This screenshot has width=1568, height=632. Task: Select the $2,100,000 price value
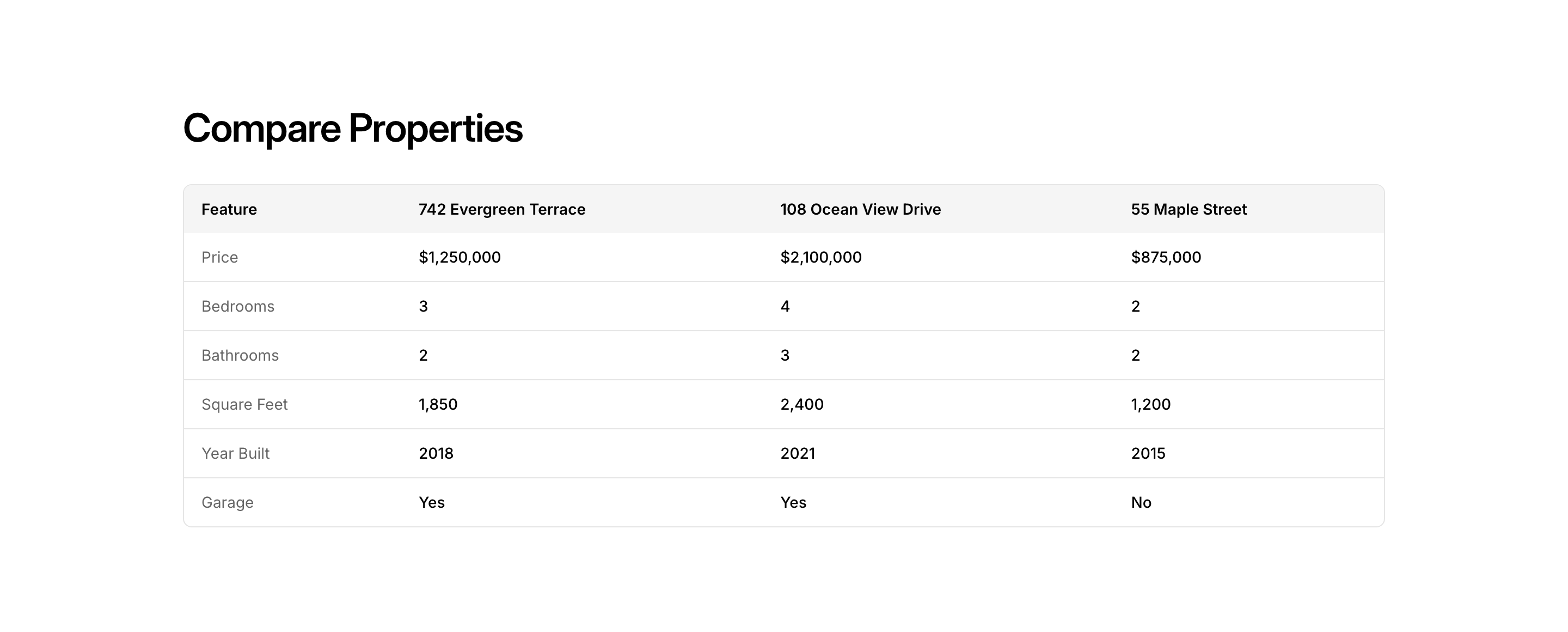[x=820, y=258]
